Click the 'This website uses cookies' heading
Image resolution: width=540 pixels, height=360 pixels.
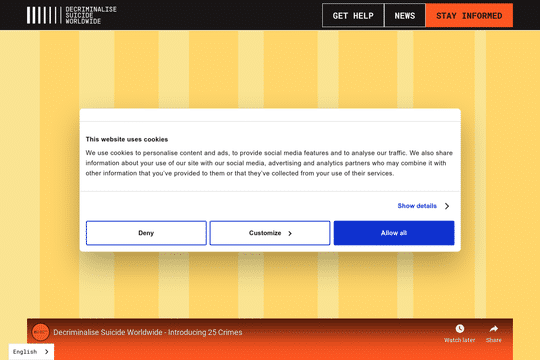127,139
